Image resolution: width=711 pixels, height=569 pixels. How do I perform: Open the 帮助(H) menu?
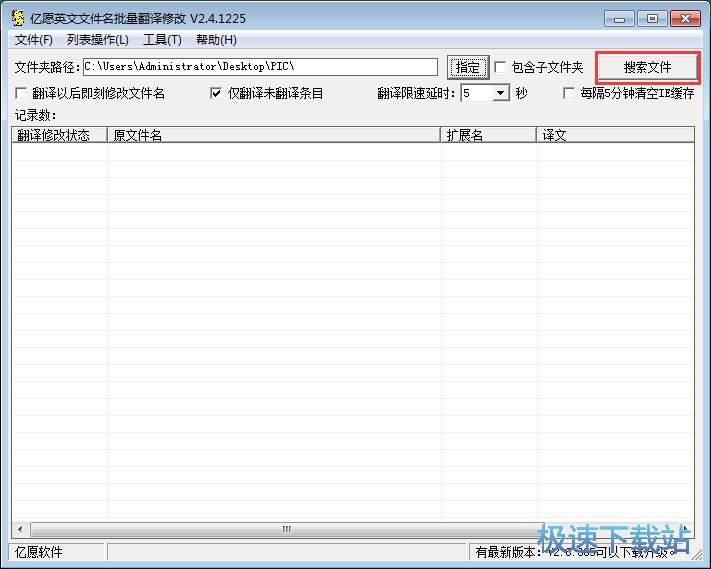coord(216,40)
